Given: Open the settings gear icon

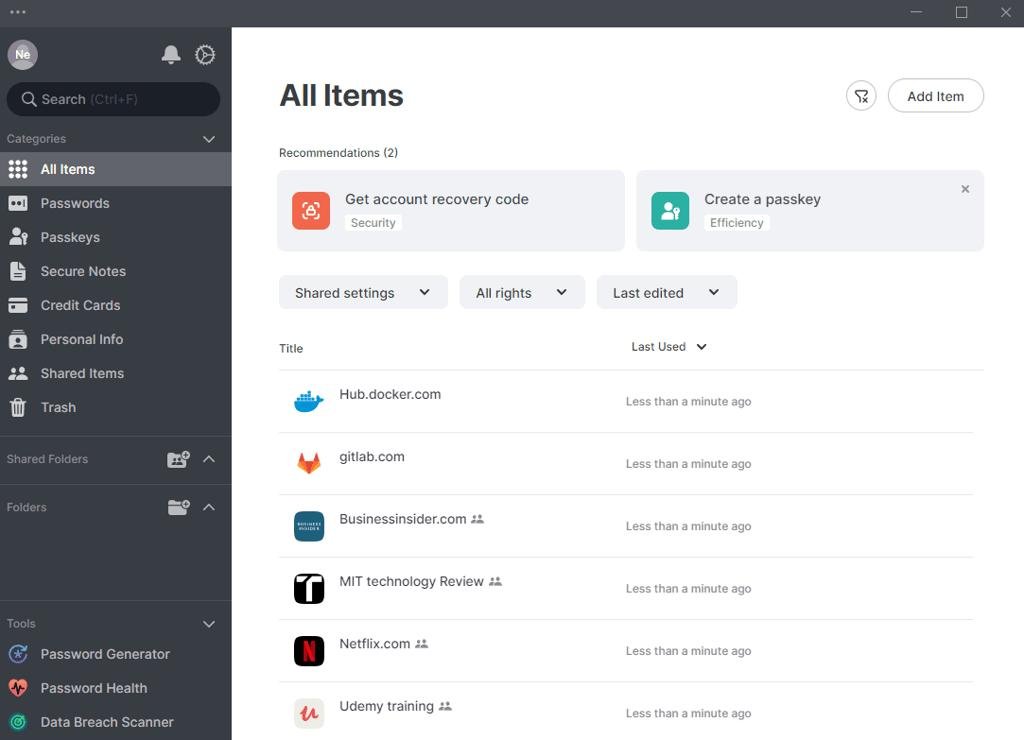Looking at the screenshot, I should click(205, 55).
